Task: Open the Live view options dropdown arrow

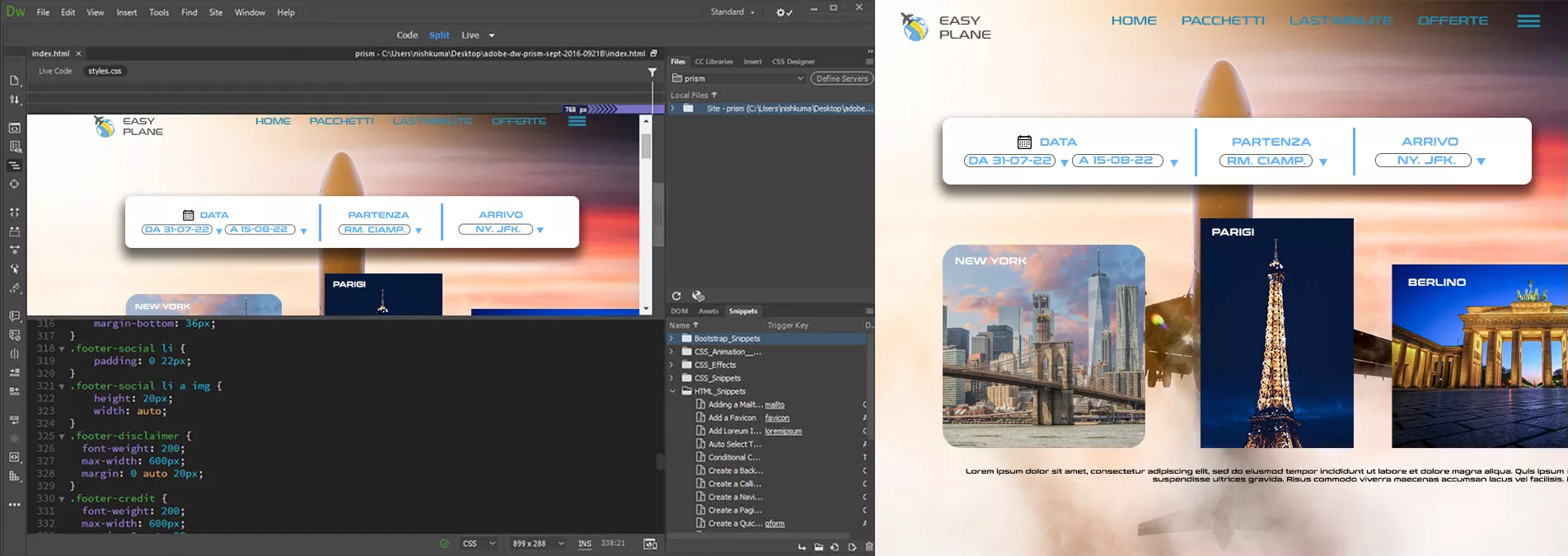Action: pyautogui.click(x=492, y=35)
